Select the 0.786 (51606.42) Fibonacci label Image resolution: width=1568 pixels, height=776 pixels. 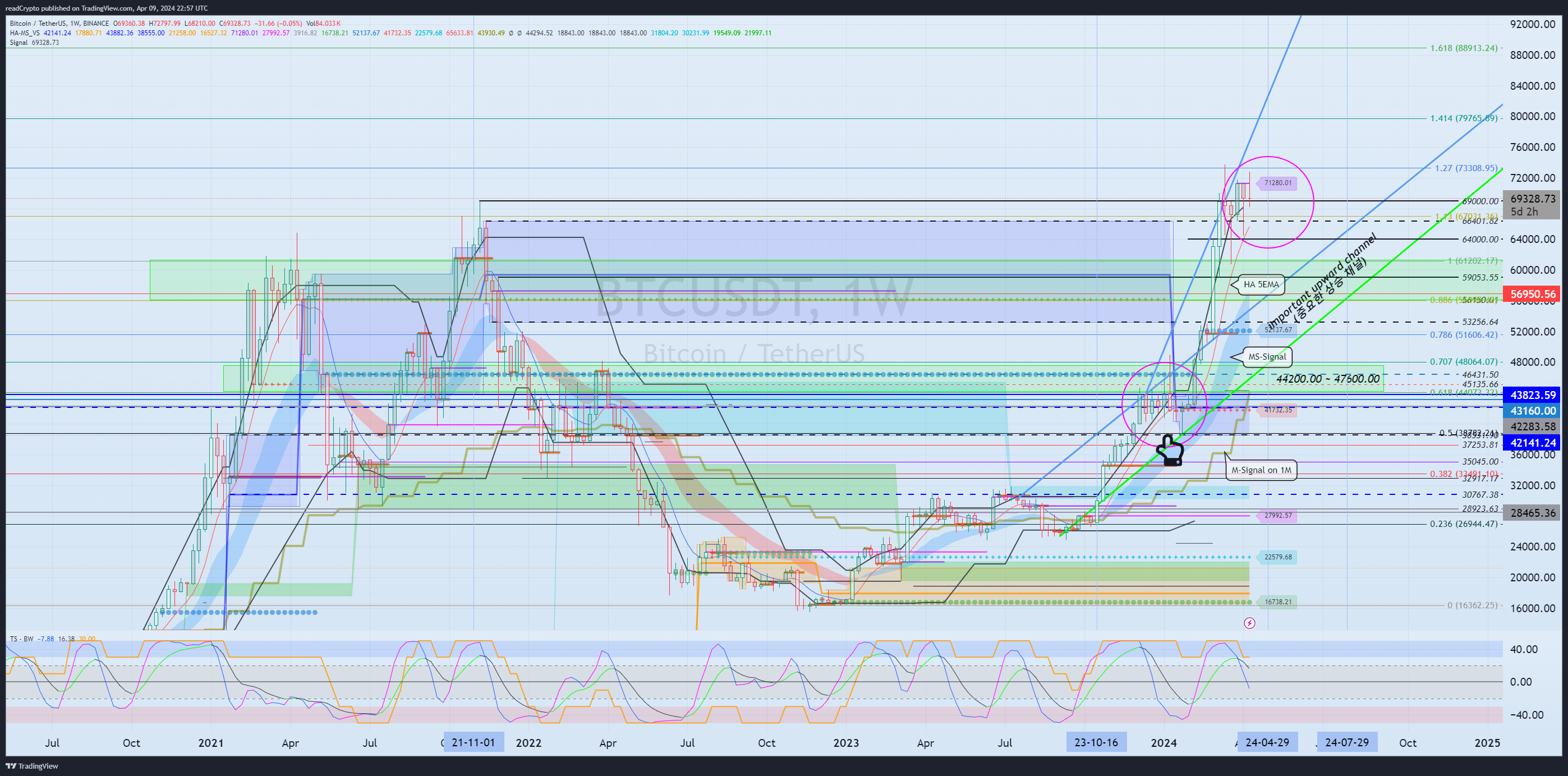[x=1464, y=335]
